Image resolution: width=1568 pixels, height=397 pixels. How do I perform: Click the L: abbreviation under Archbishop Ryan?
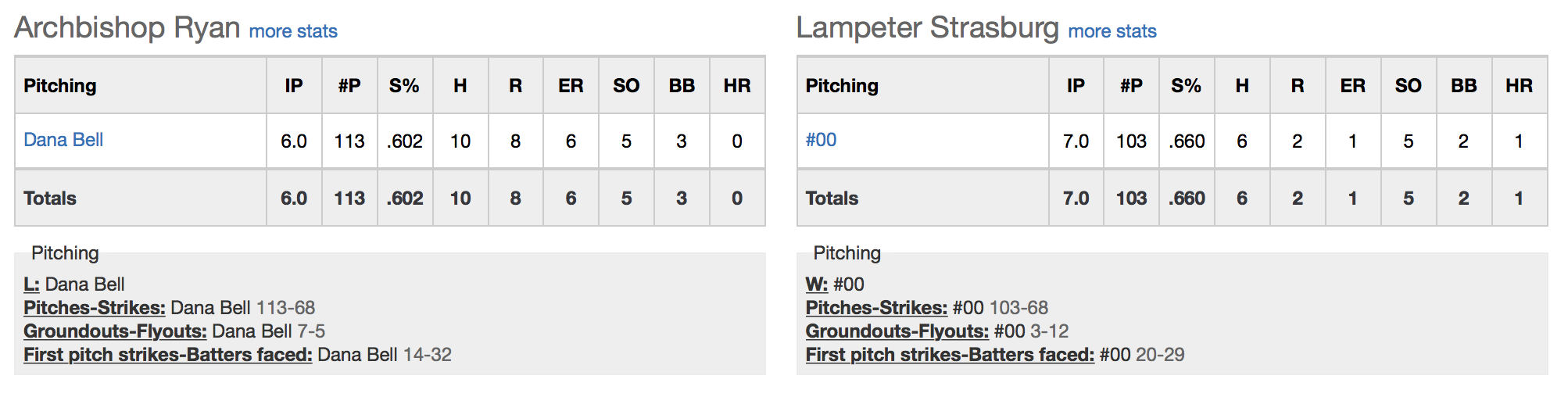click(x=31, y=284)
